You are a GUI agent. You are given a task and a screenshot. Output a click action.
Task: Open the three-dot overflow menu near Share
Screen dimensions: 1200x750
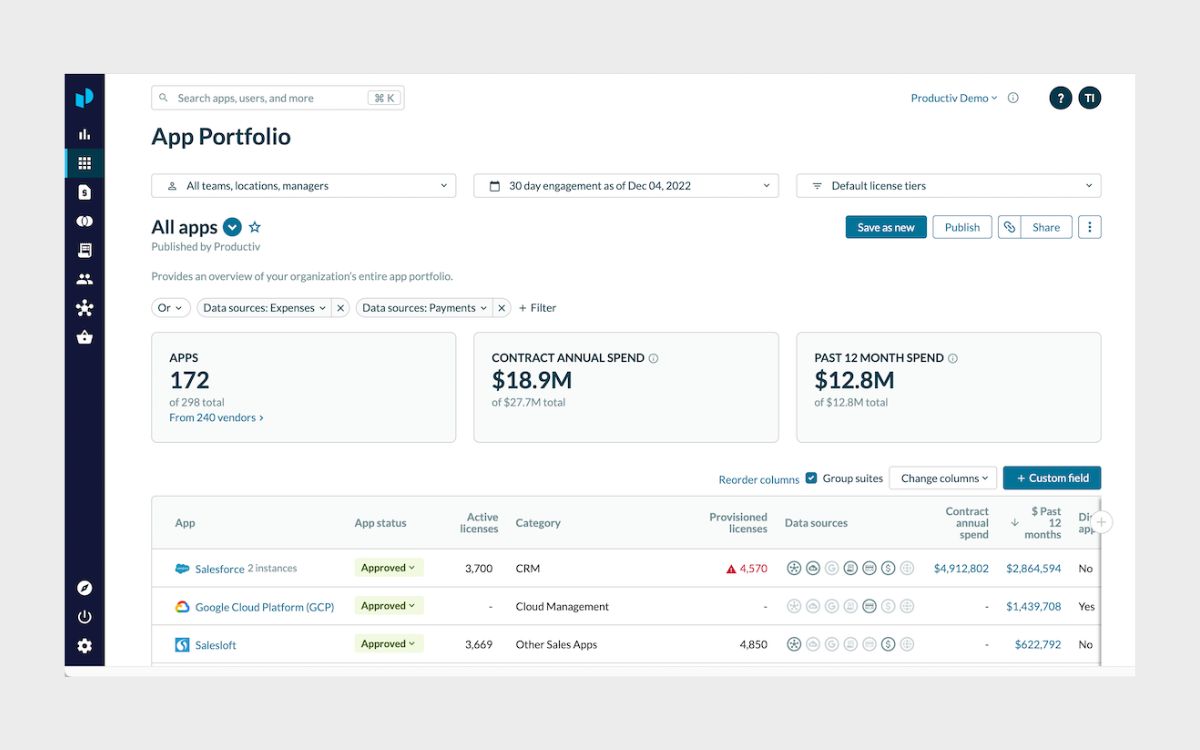[1089, 227]
